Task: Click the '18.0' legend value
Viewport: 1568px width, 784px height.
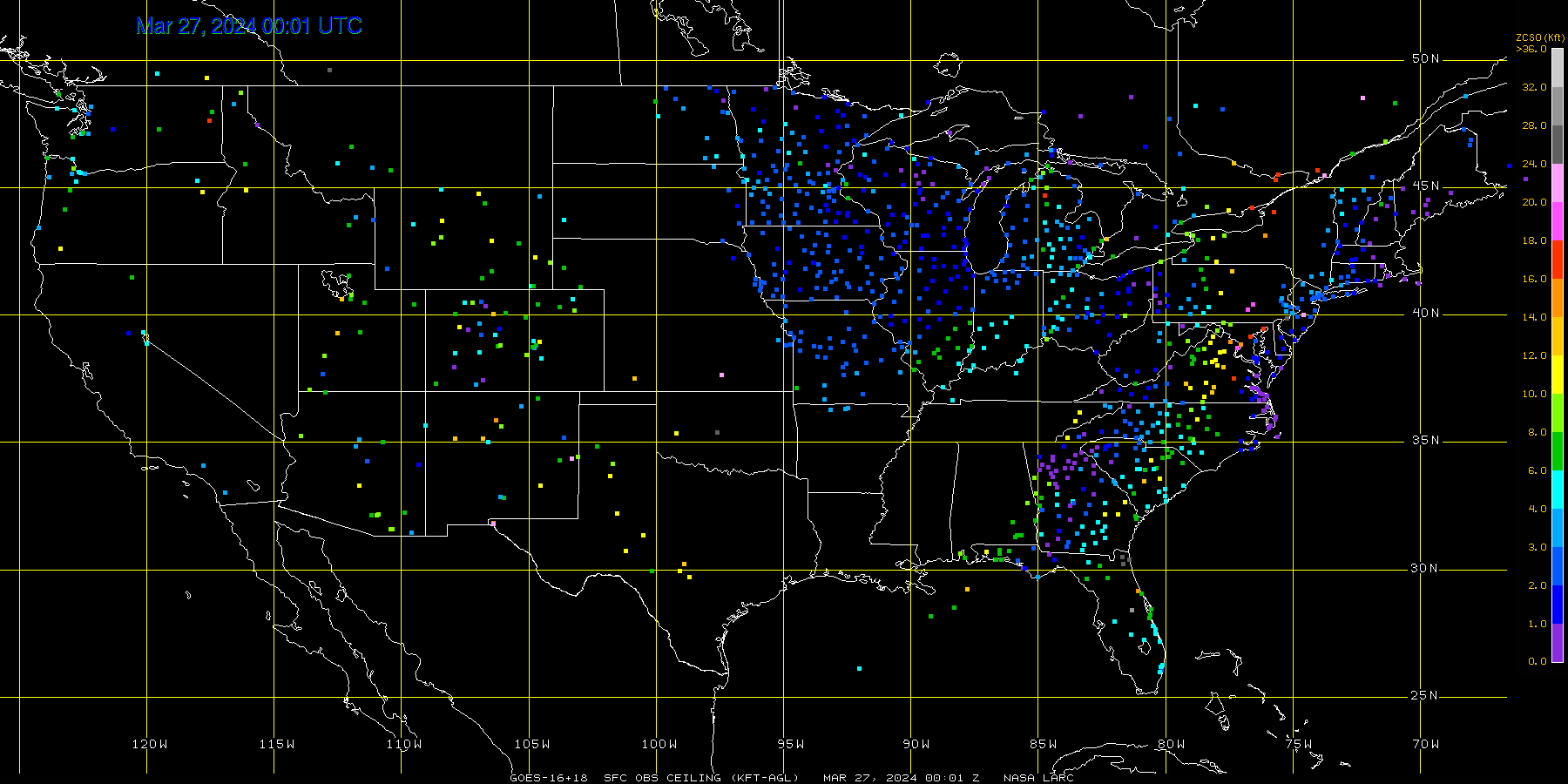Action: [x=1534, y=240]
